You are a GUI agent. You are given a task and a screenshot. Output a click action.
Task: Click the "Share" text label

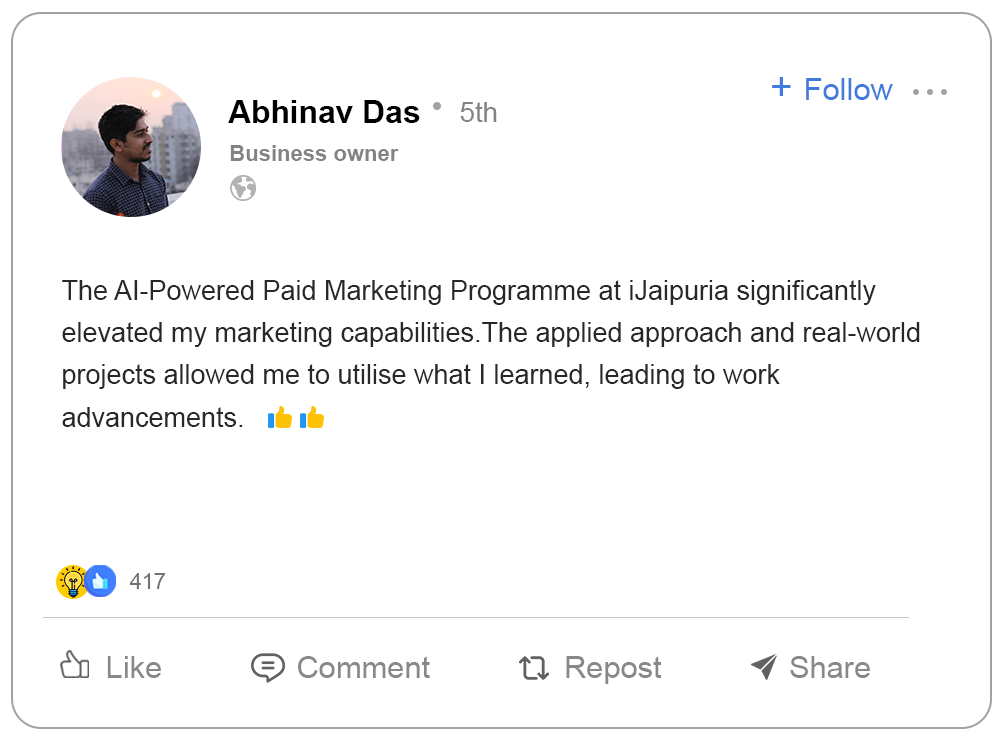(x=829, y=667)
